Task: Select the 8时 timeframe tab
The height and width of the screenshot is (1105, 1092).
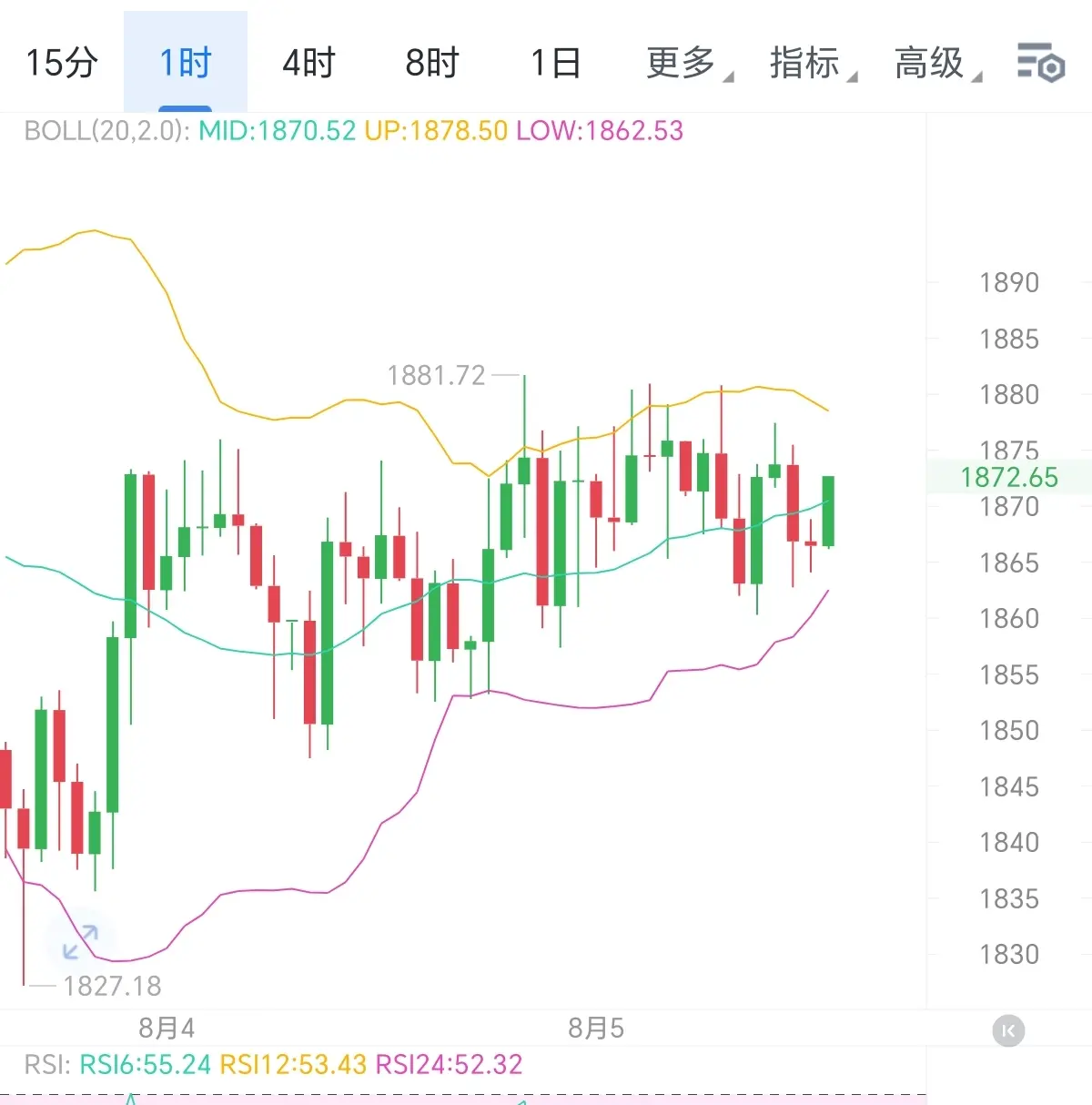Action: [x=432, y=62]
